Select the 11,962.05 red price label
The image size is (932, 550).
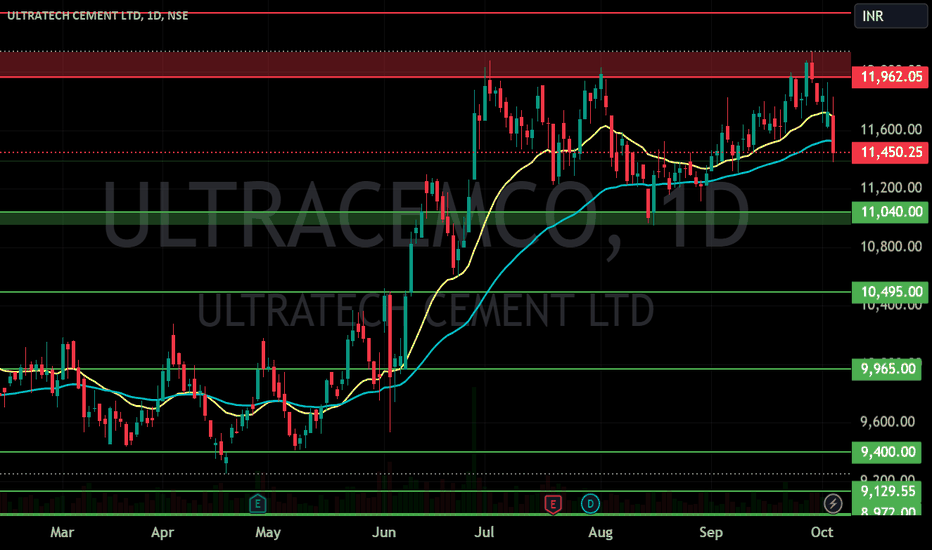[x=890, y=77]
